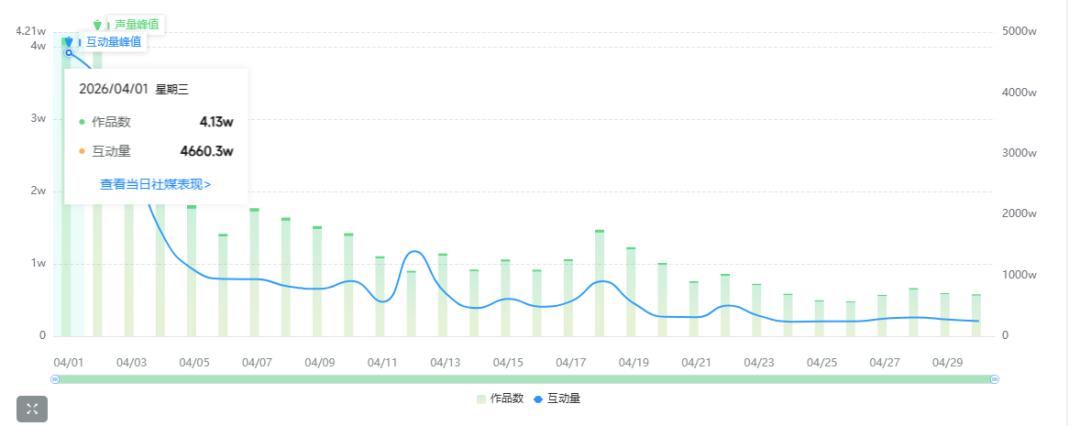
Task: Select the 04/19 bar in chart
Action: pyautogui.click(x=631, y=292)
